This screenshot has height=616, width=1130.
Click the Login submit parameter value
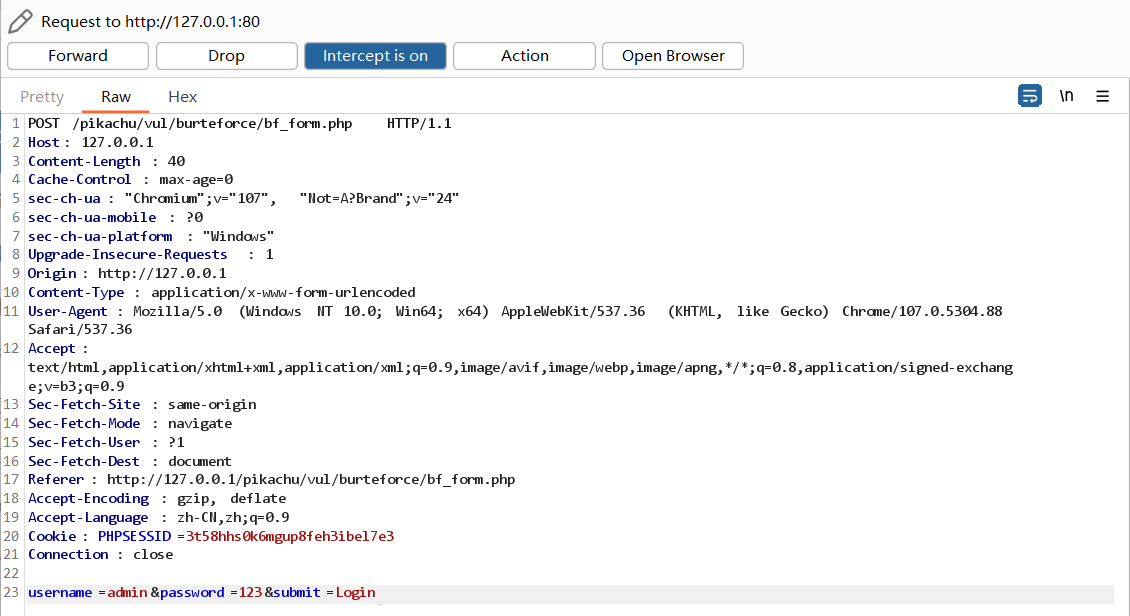click(x=355, y=593)
